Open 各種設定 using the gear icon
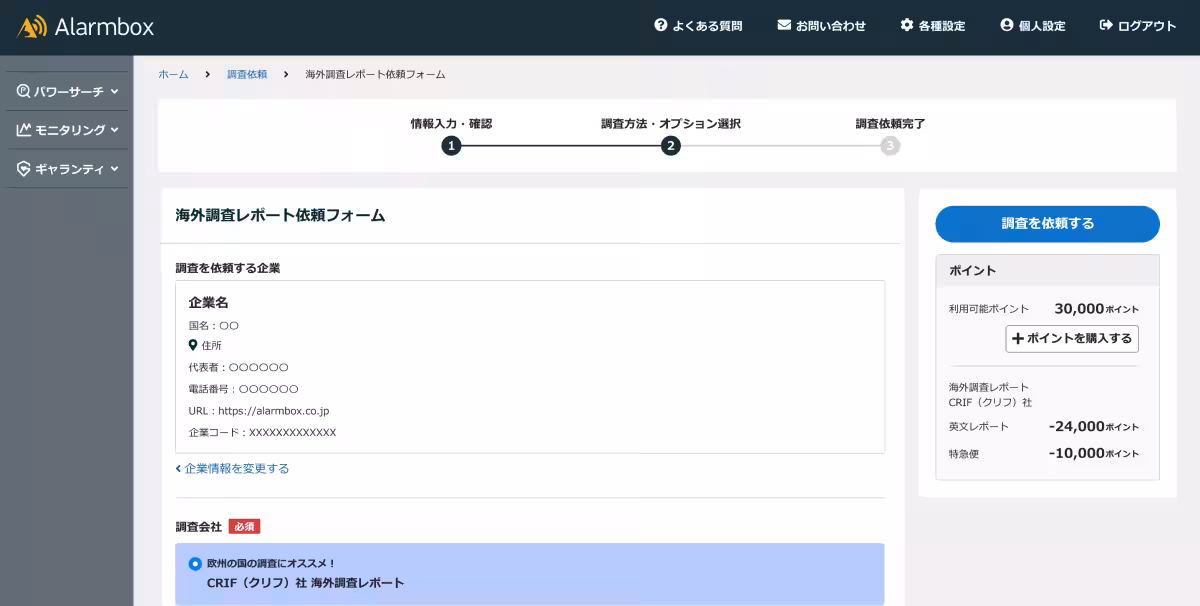The width and height of the screenshot is (1200, 606). [906, 26]
